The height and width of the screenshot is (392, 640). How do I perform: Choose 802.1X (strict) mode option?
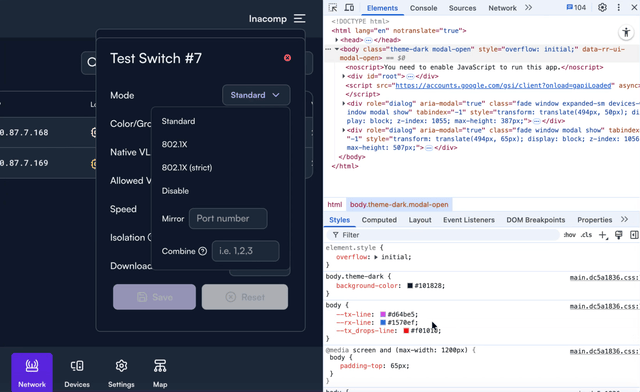[187, 168]
